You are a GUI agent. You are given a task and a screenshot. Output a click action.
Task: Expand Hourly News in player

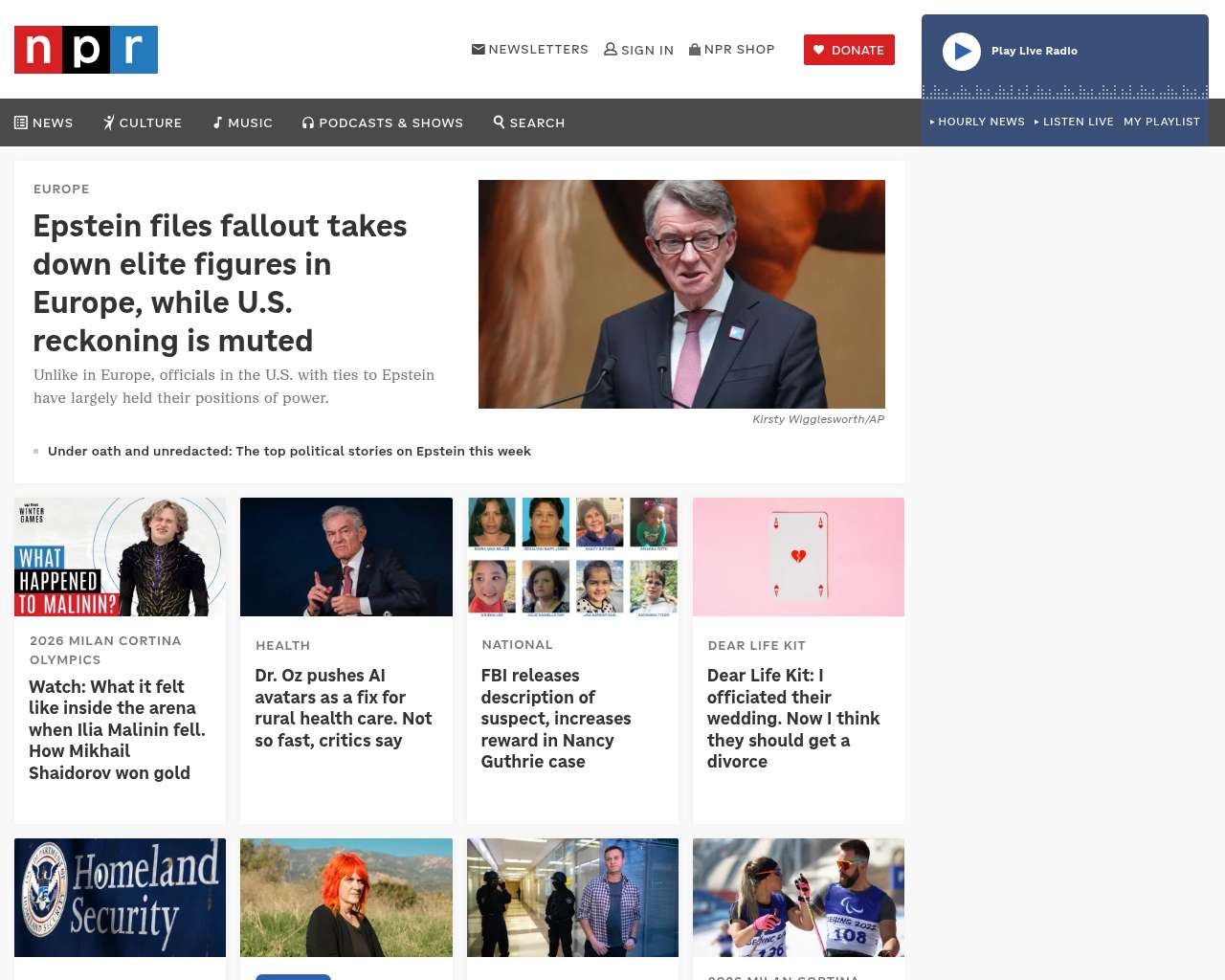[x=977, y=122]
